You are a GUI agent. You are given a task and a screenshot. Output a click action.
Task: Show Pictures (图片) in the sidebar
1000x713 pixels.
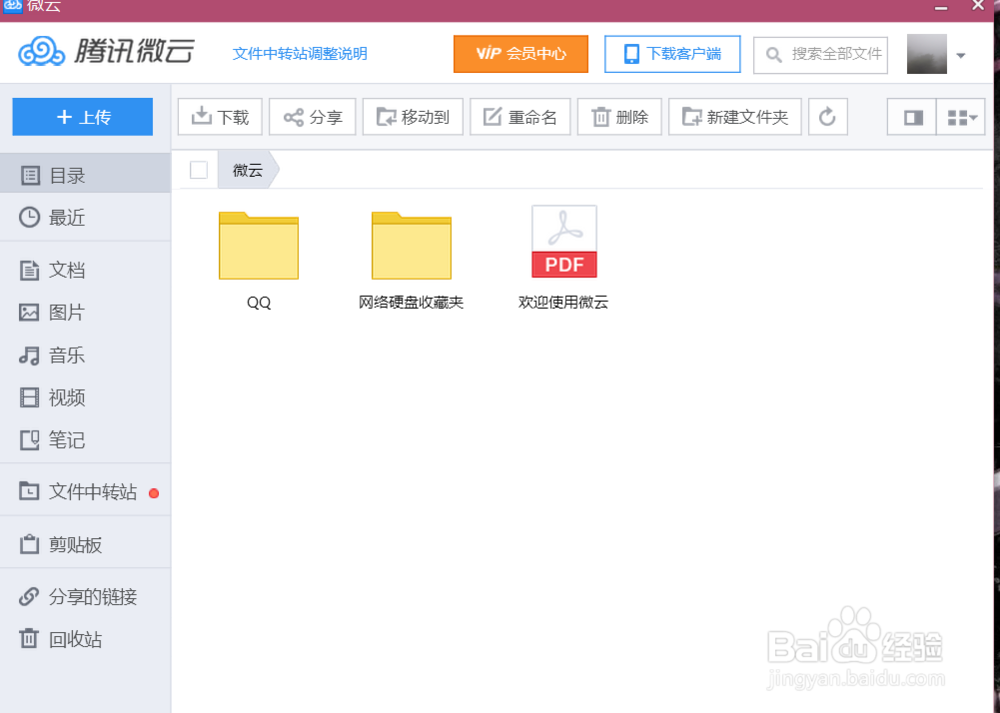[85, 312]
